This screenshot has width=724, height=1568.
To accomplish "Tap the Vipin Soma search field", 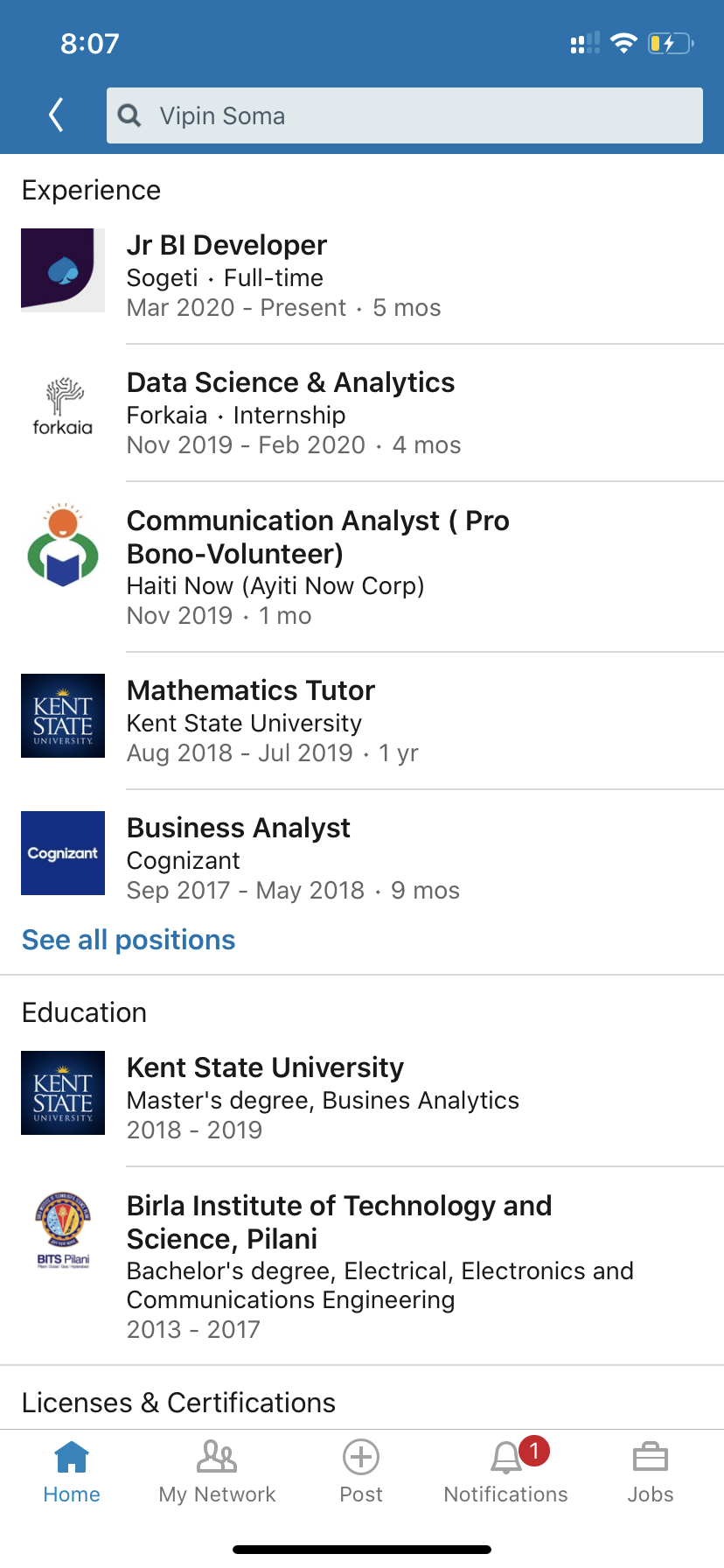I will coord(420,115).
